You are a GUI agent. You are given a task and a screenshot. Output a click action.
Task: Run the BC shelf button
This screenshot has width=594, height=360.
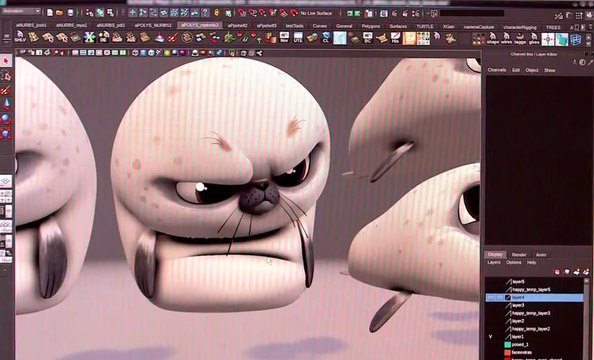click(x=367, y=38)
